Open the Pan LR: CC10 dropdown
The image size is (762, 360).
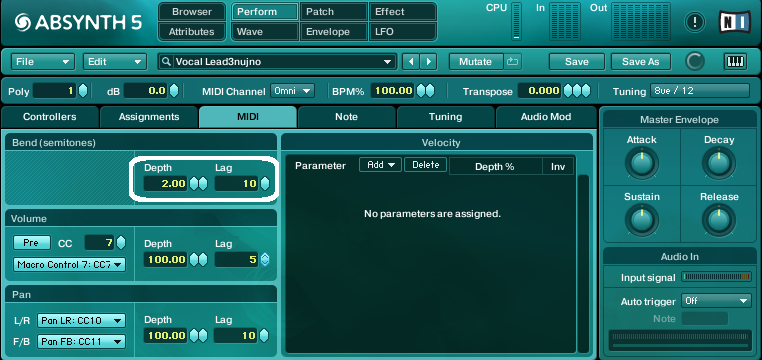point(81,321)
